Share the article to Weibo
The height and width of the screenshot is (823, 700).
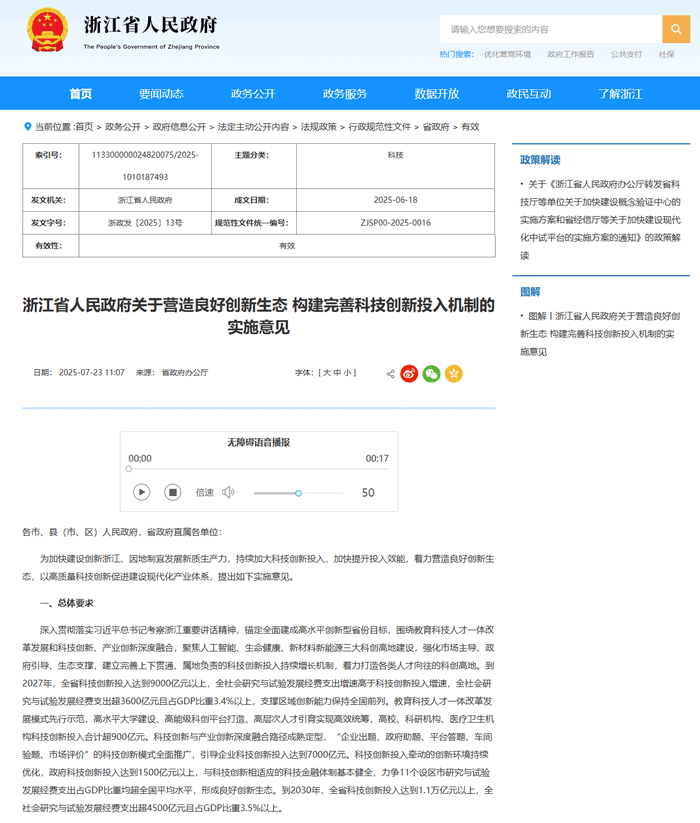point(409,373)
